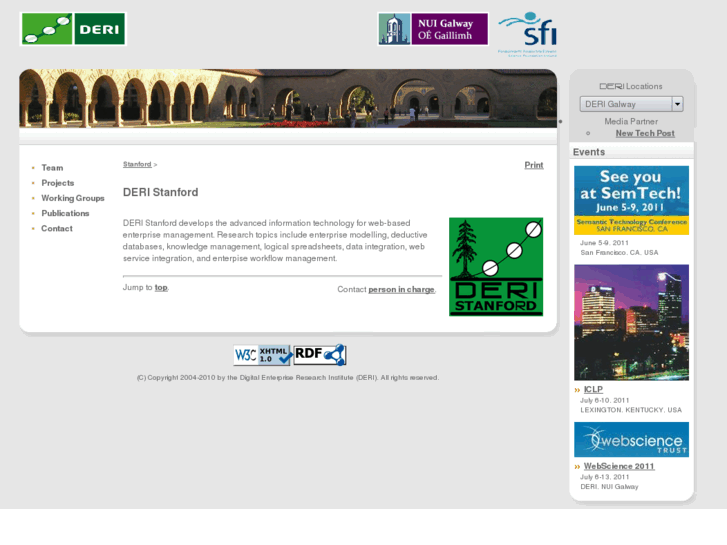Click the SFI logo
The width and height of the screenshot is (727, 545).
[x=528, y=34]
